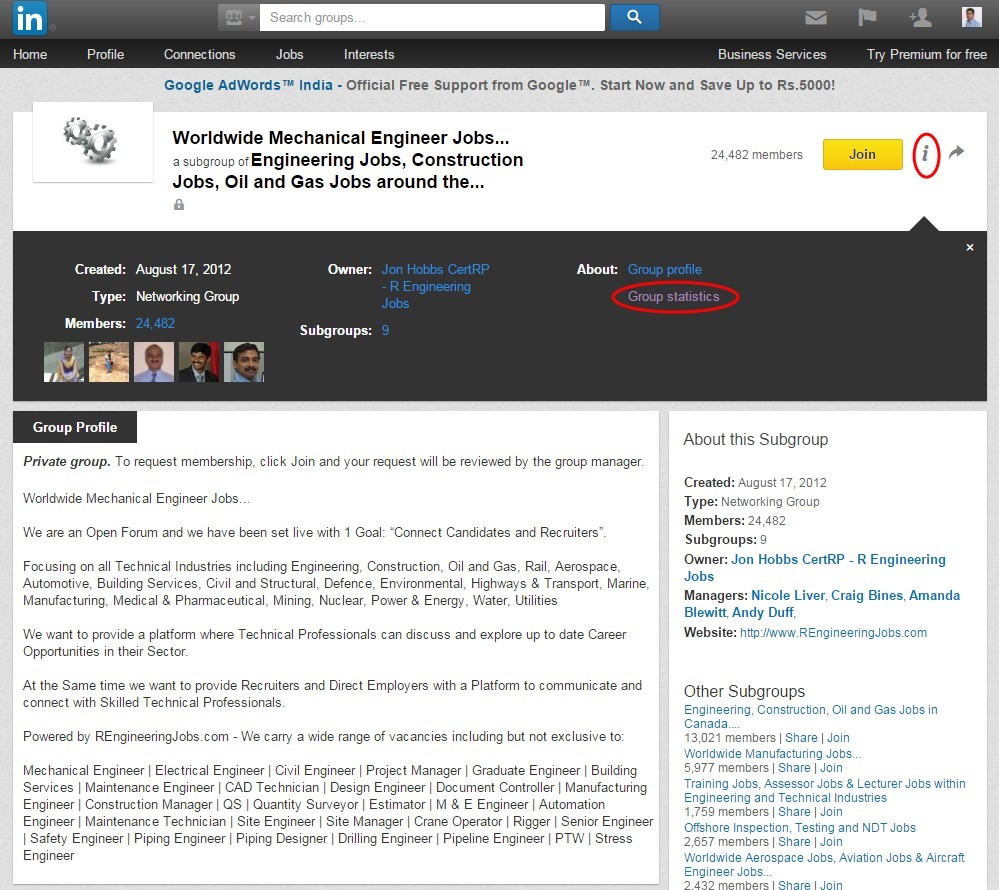999x890 pixels.
Task: Open manager Andy Duff's profile
Action: (x=763, y=613)
